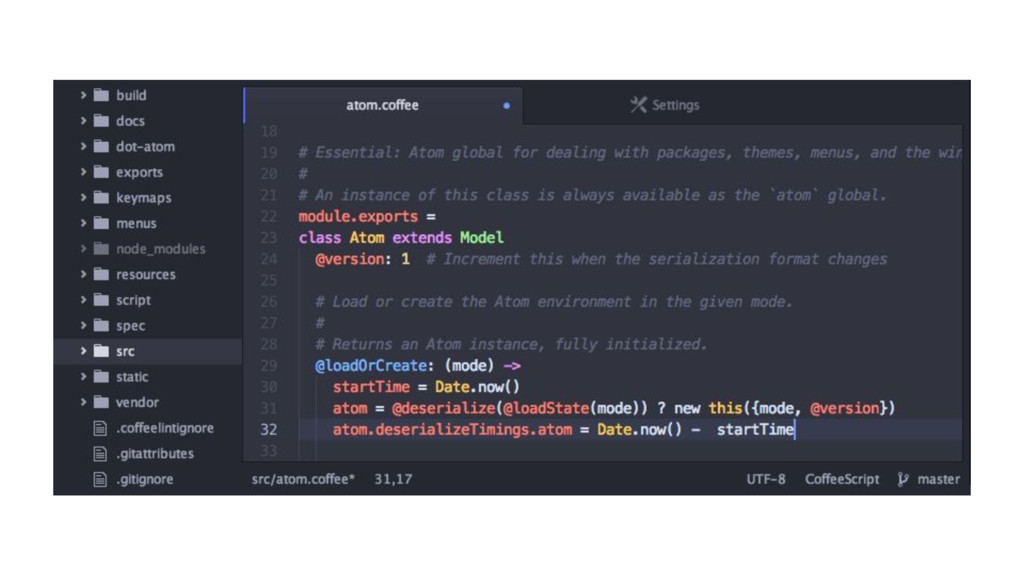Click the .gitignore file icon
This screenshot has width=1024, height=576.
[x=100, y=479]
